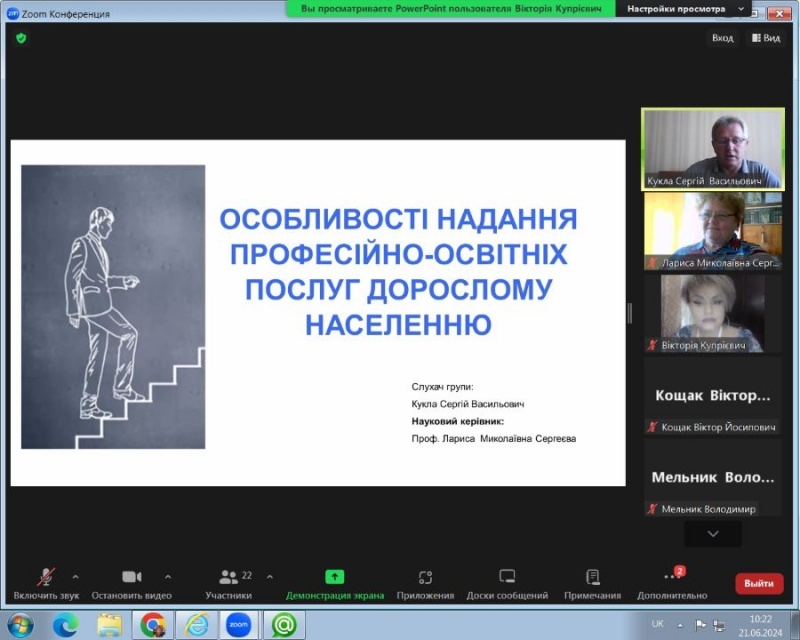Expand the audio options arrow next to the microphone
The image size is (800, 640).
(x=76, y=576)
